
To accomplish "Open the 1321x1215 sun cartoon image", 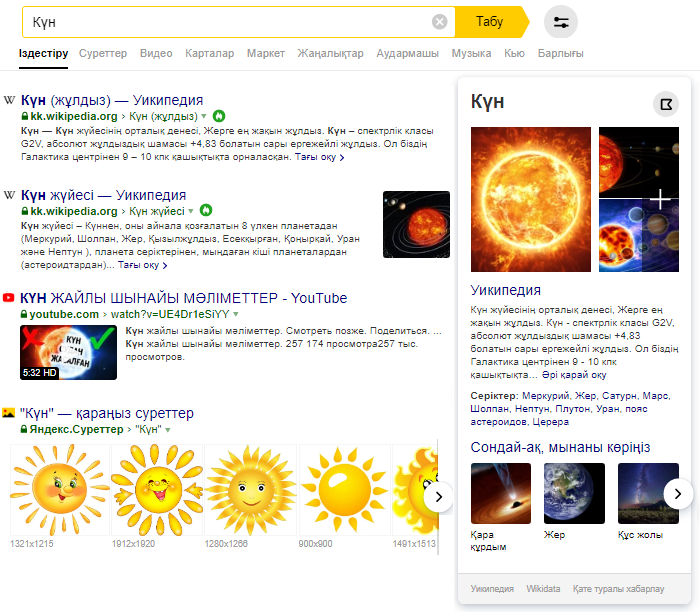I will point(59,490).
